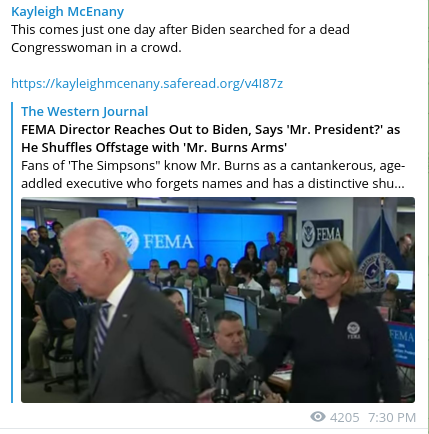Click the Simpsons article description text
This screenshot has height=434, width=429.
[213, 174]
